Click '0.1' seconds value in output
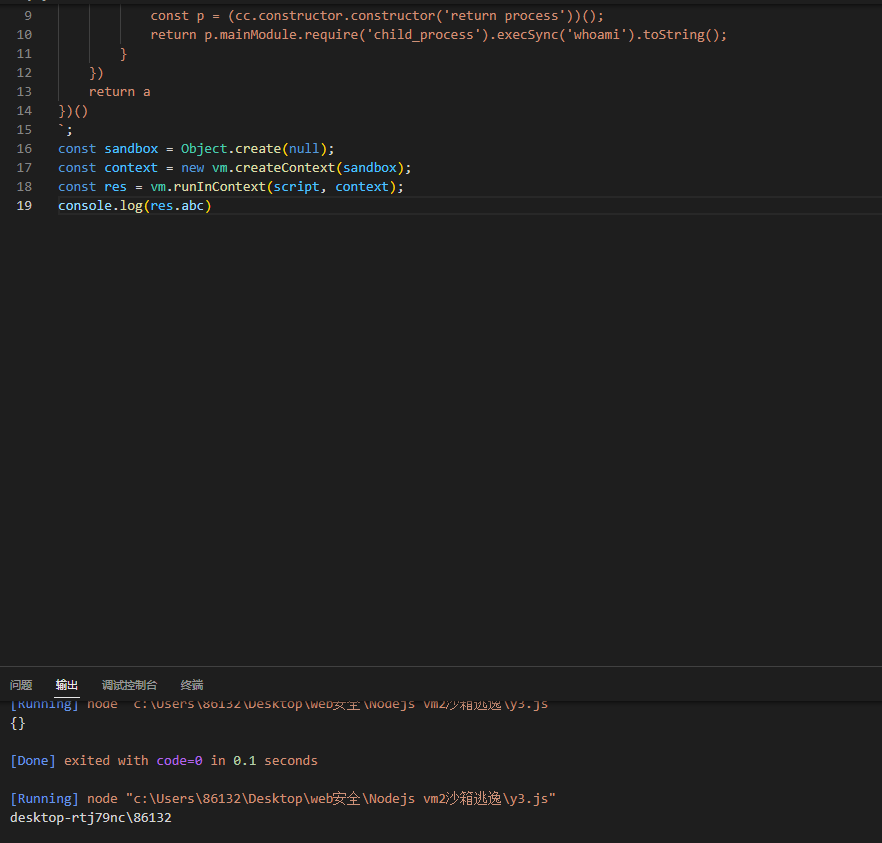The width and height of the screenshot is (882, 843). coord(245,761)
